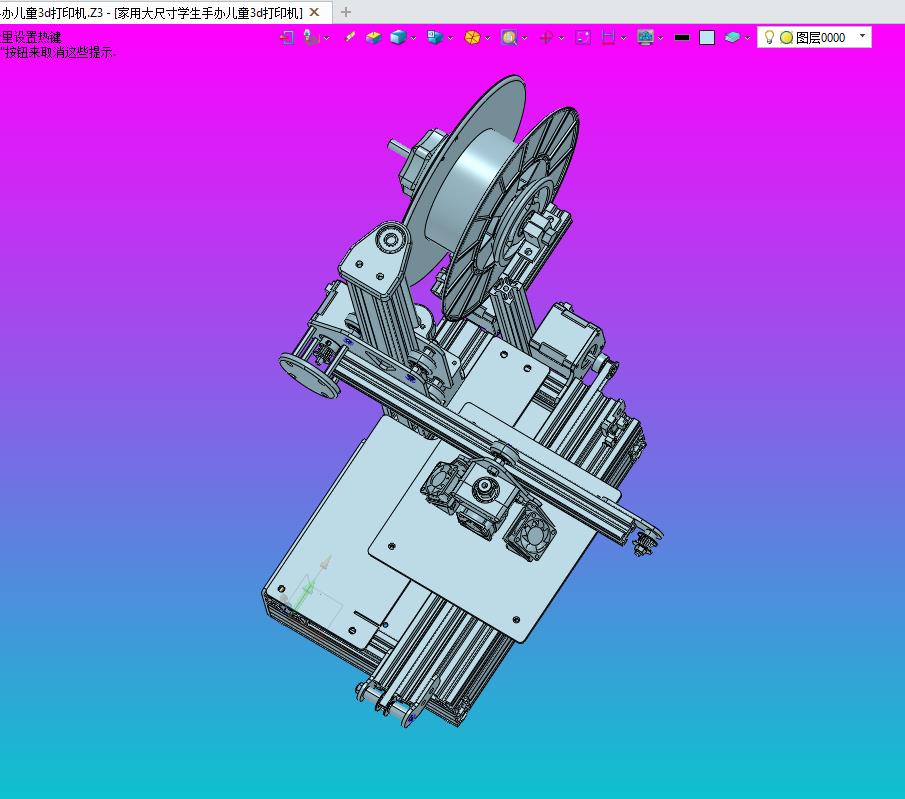Image resolution: width=905 pixels, height=799 pixels.
Task: Click the red section/dimension bracket icon
Action: 608,38
